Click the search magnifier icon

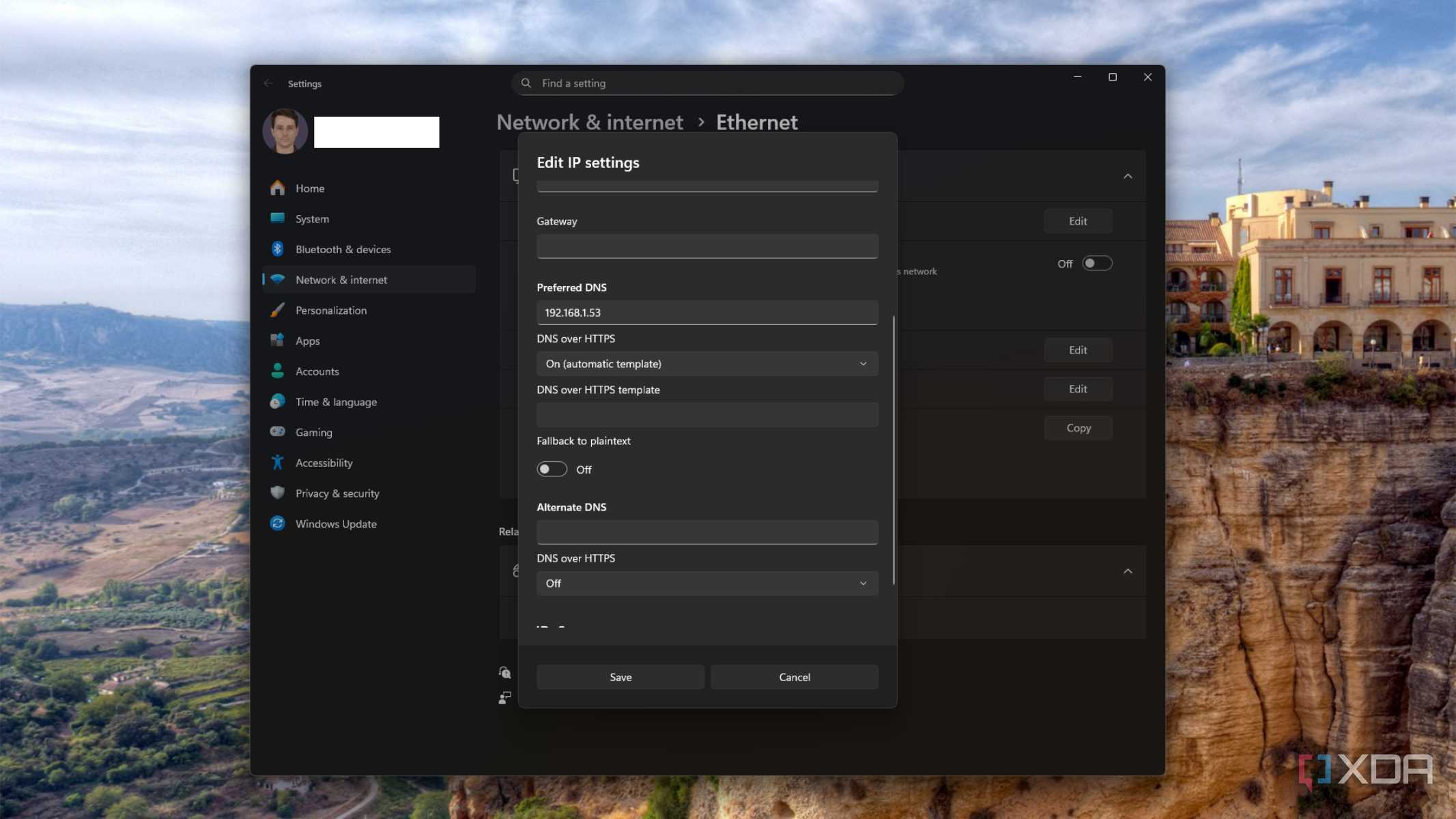point(526,83)
